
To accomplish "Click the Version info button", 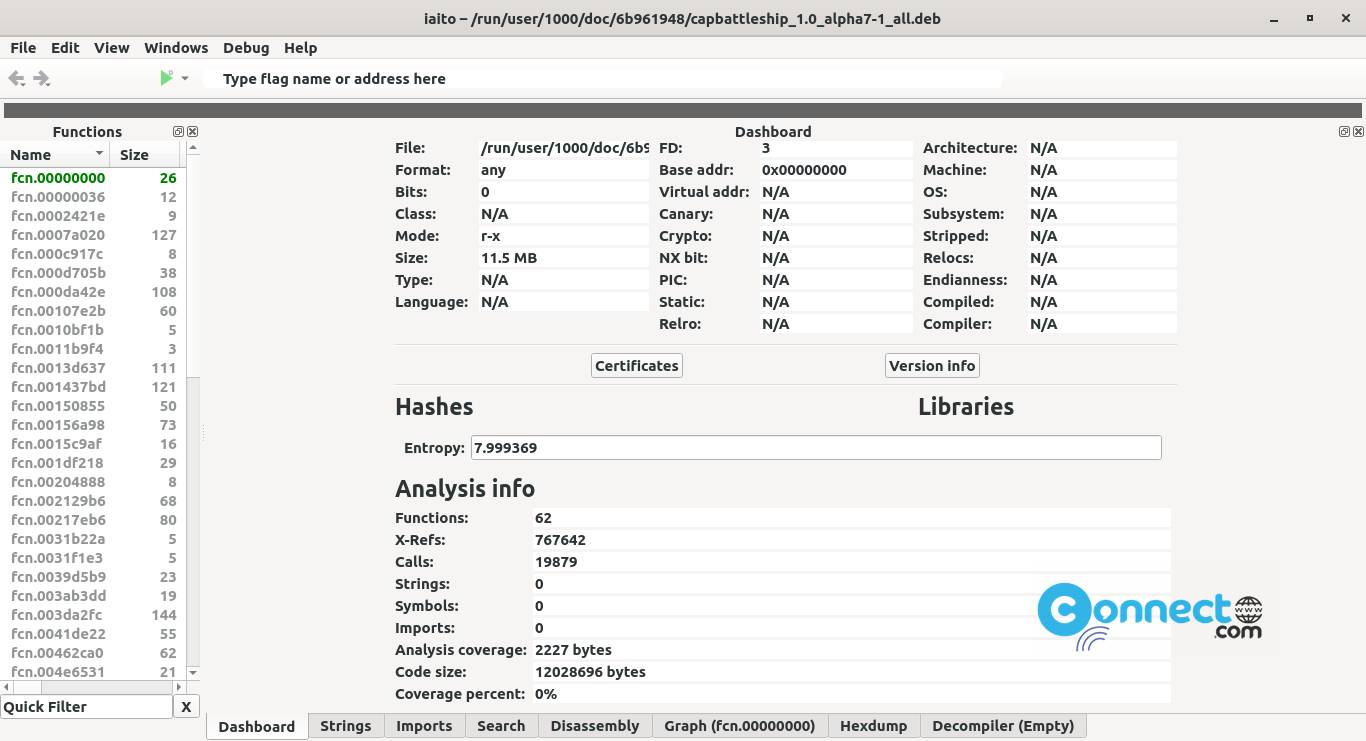I will tap(931, 366).
